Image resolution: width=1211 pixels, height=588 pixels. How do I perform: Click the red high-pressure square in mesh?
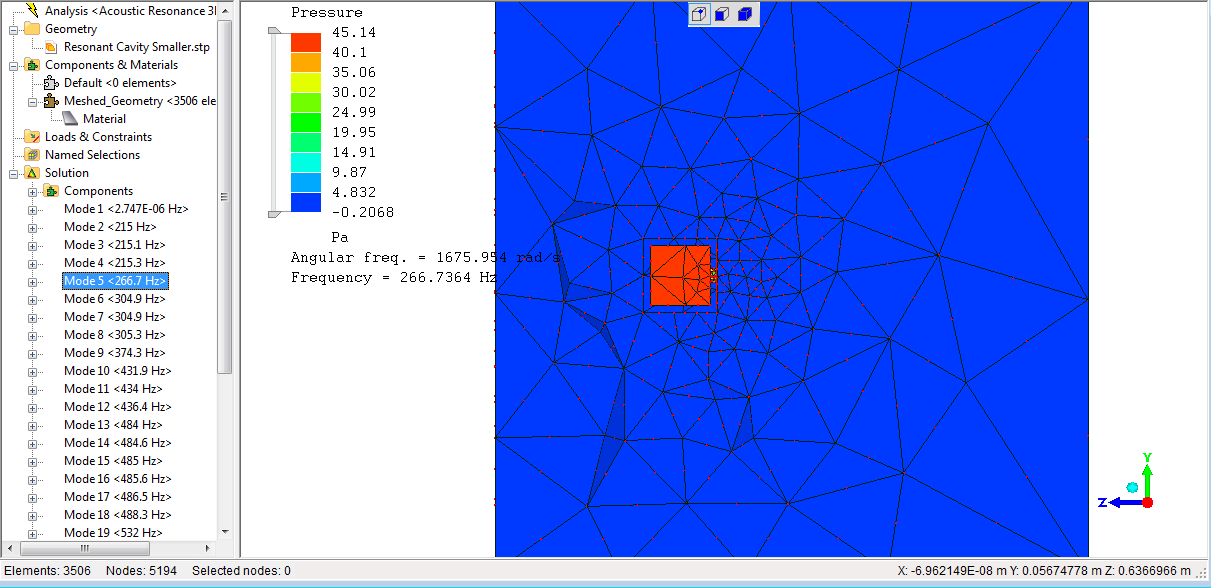[x=680, y=275]
